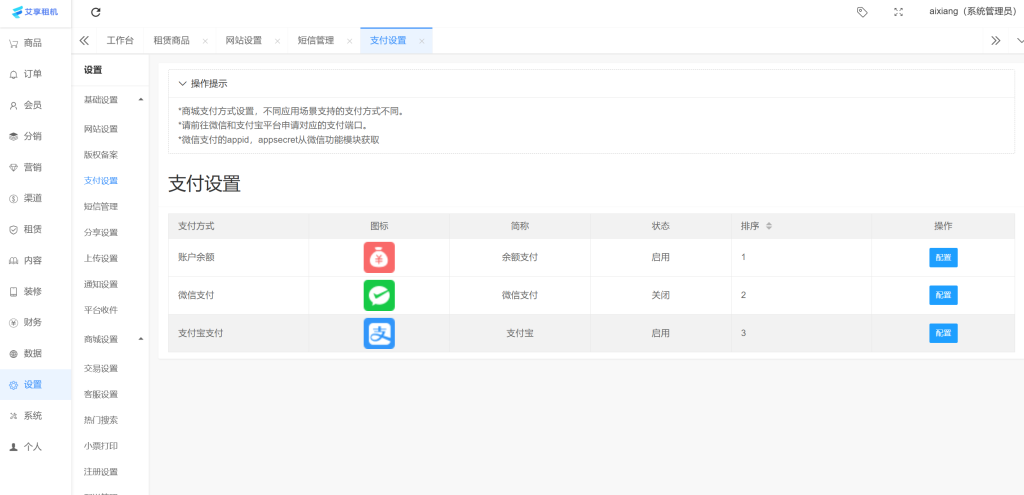The width and height of the screenshot is (1024, 495).
Task: Switch to the 网站设置 tab
Action: tap(244, 40)
